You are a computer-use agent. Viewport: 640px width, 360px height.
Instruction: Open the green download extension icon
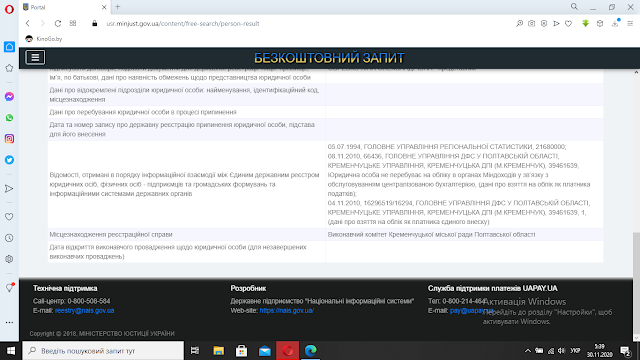tap(585, 24)
